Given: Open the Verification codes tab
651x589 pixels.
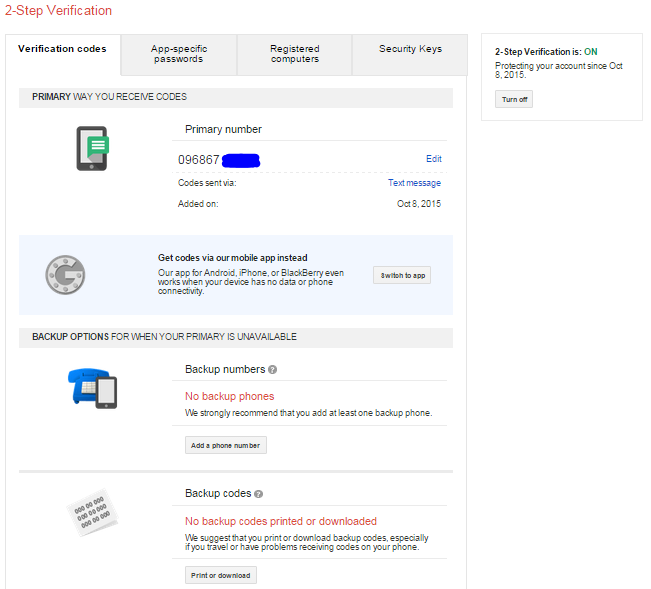Looking at the screenshot, I should click(x=62, y=49).
